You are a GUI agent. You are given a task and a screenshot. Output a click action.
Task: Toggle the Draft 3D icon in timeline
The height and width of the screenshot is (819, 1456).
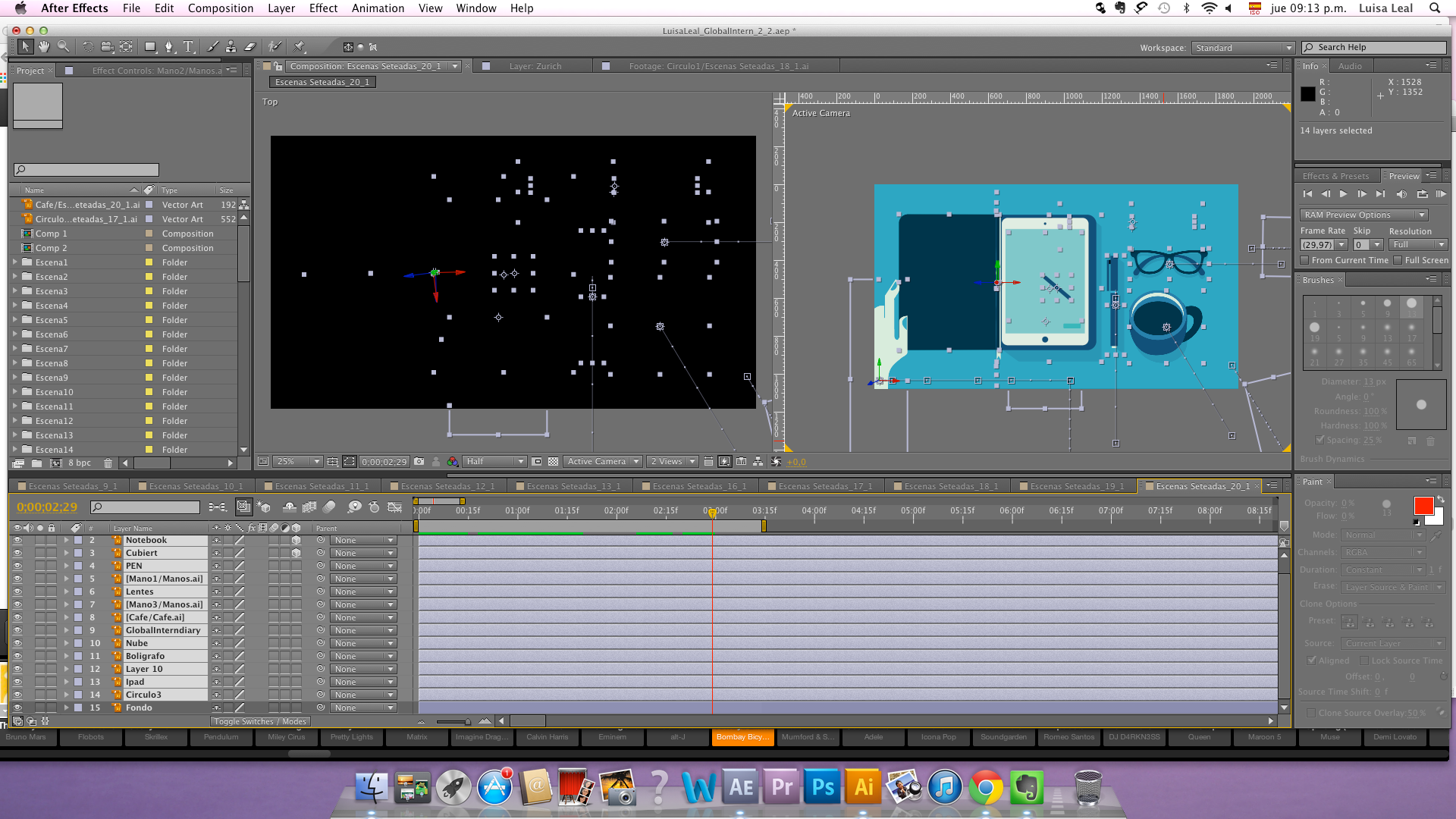click(x=264, y=507)
